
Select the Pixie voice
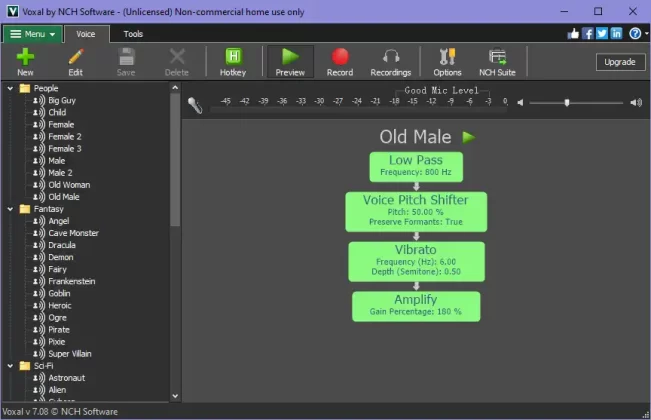pyautogui.click(x=56, y=342)
